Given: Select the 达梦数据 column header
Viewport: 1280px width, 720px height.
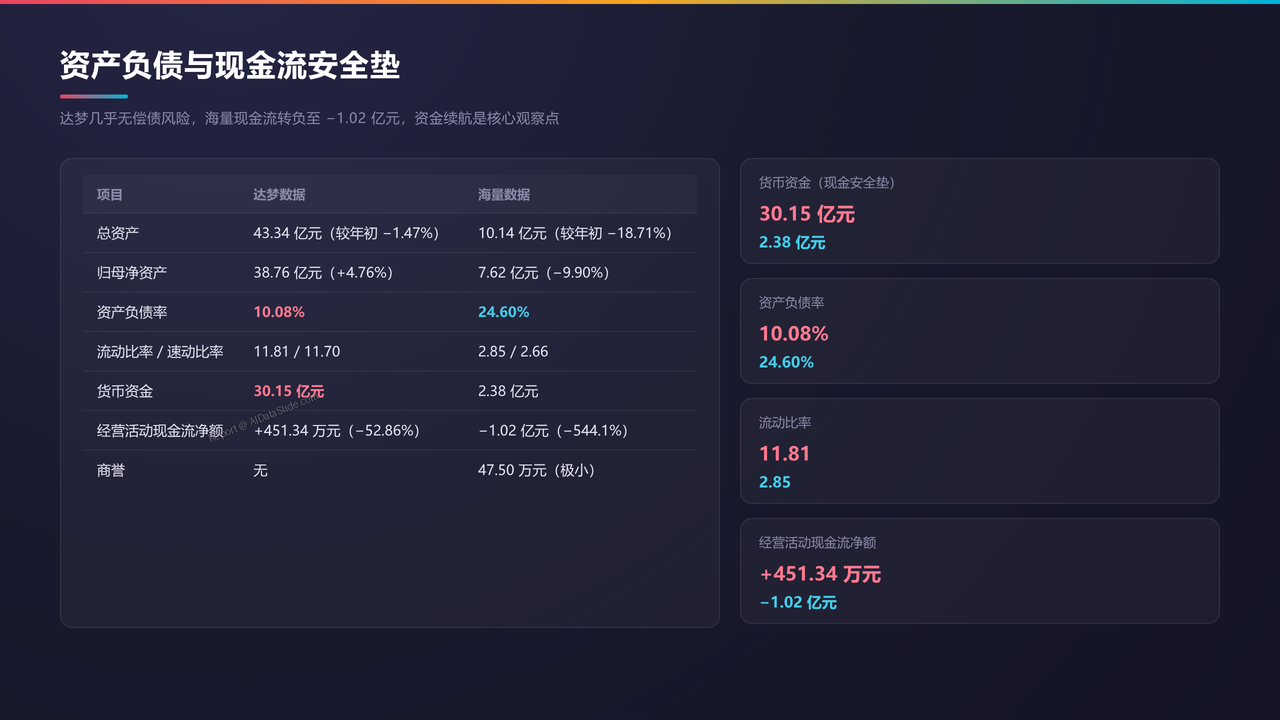Looking at the screenshot, I should coord(280,195).
